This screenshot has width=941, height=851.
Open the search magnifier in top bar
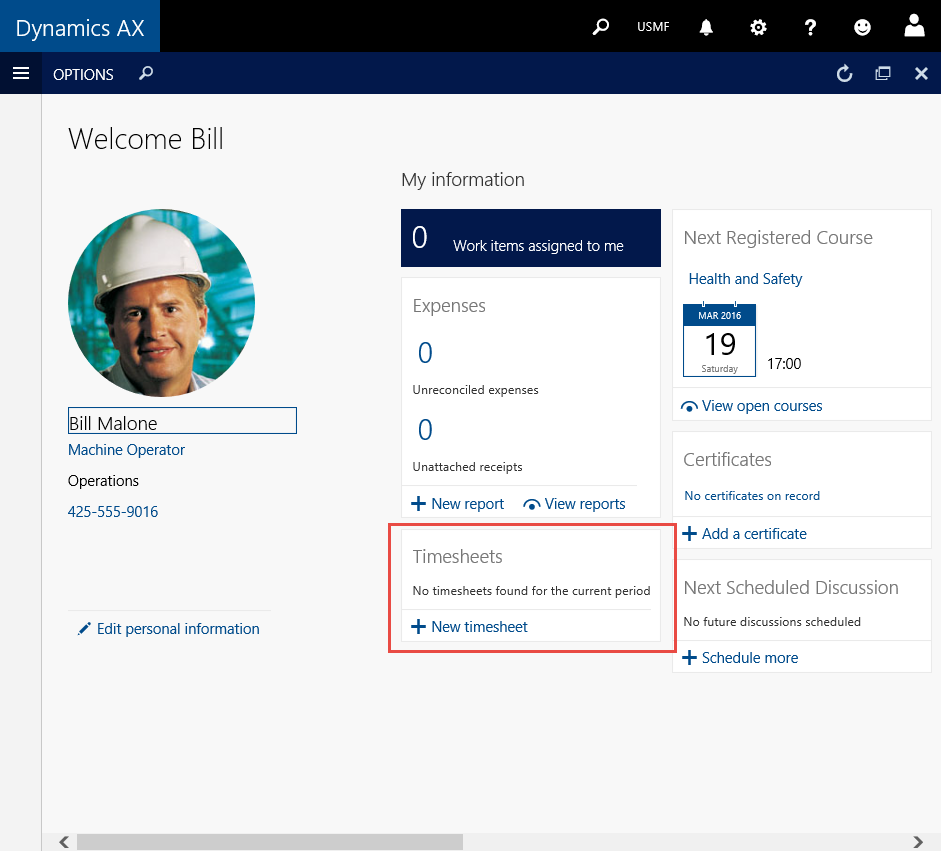point(600,27)
